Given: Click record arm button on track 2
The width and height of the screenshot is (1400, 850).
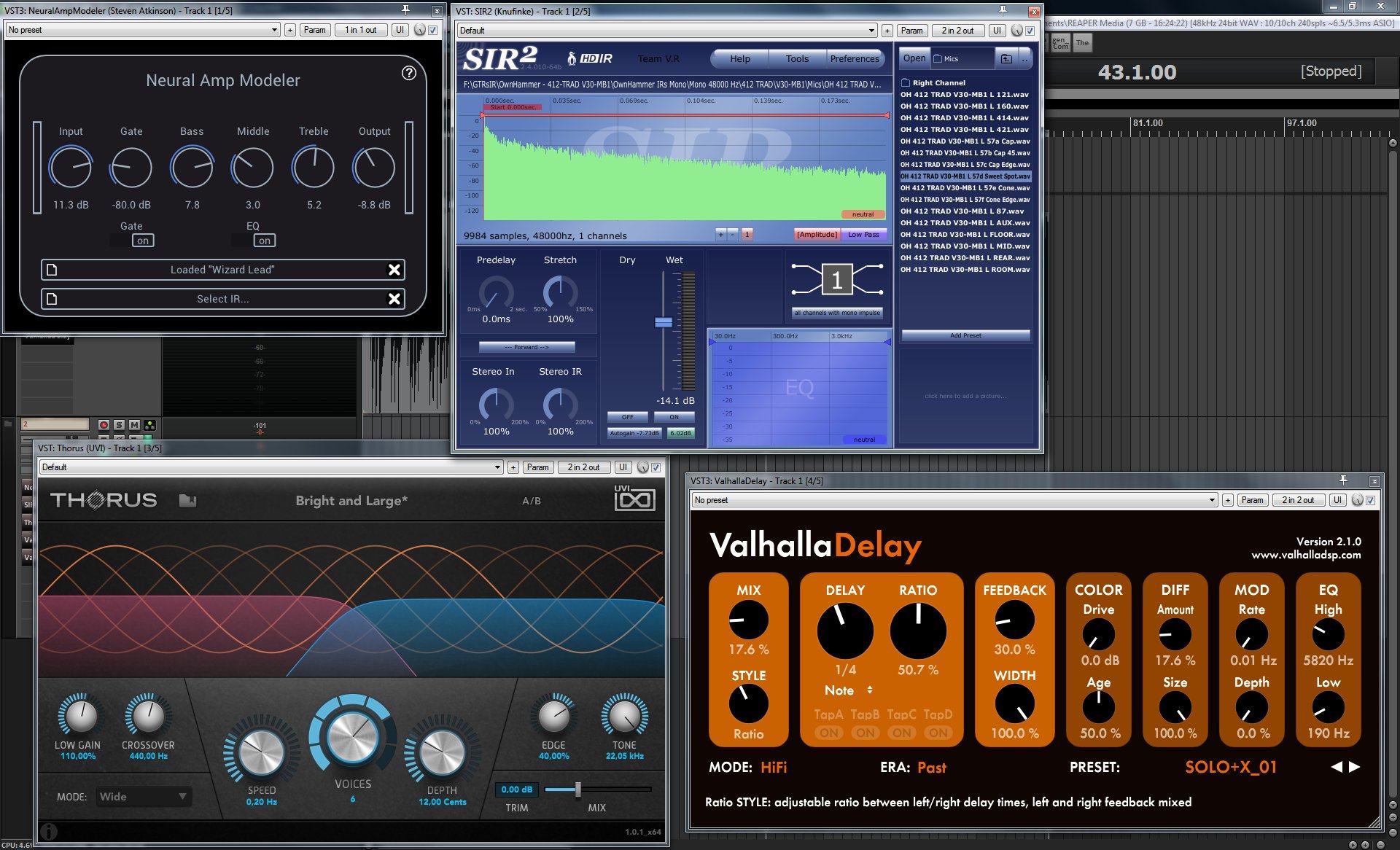Looking at the screenshot, I should click(x=104, y=425).
